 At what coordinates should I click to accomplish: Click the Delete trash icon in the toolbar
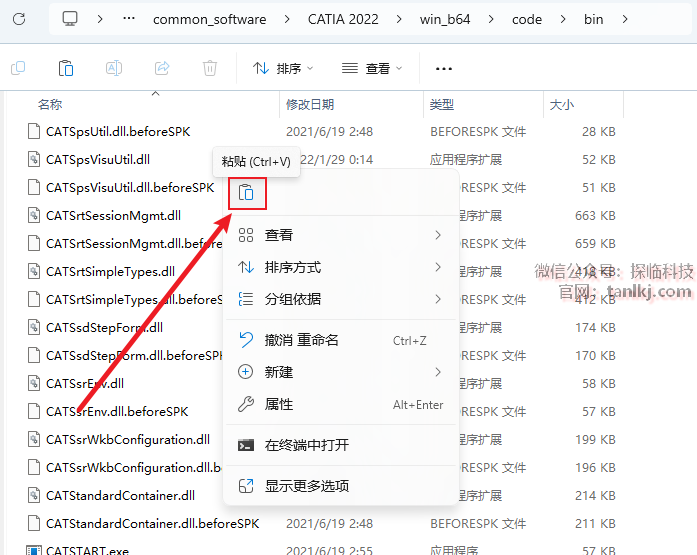(210, 68)
